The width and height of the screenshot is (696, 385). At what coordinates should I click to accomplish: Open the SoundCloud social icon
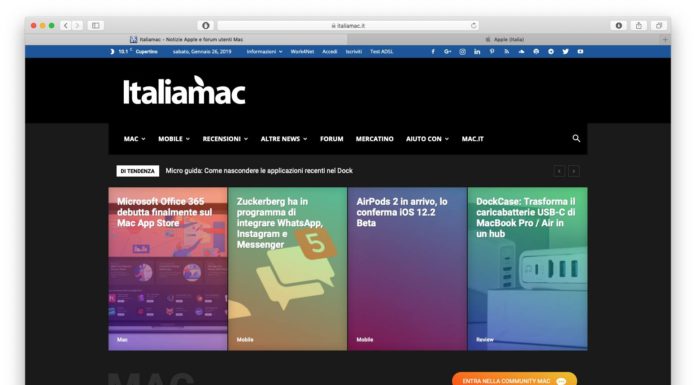(521, 52)
